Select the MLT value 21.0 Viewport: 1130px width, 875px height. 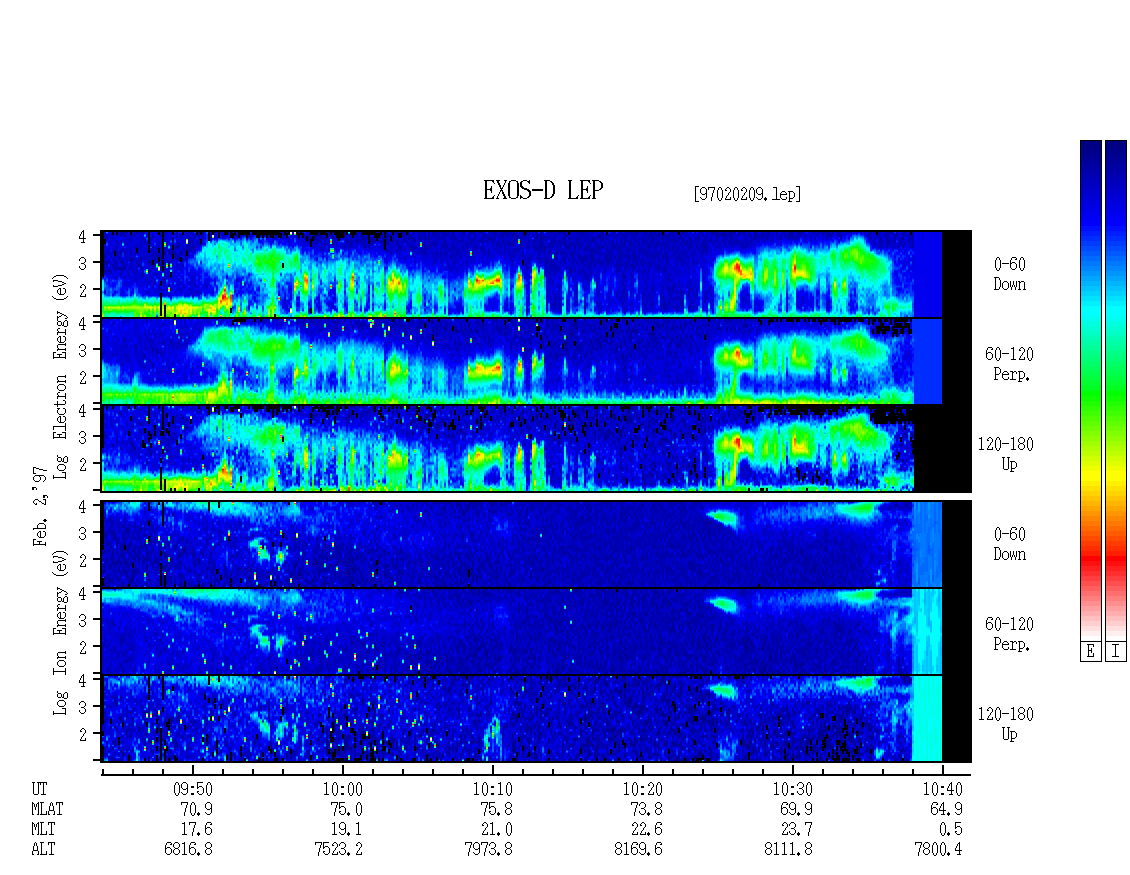[x=496, y=830]
